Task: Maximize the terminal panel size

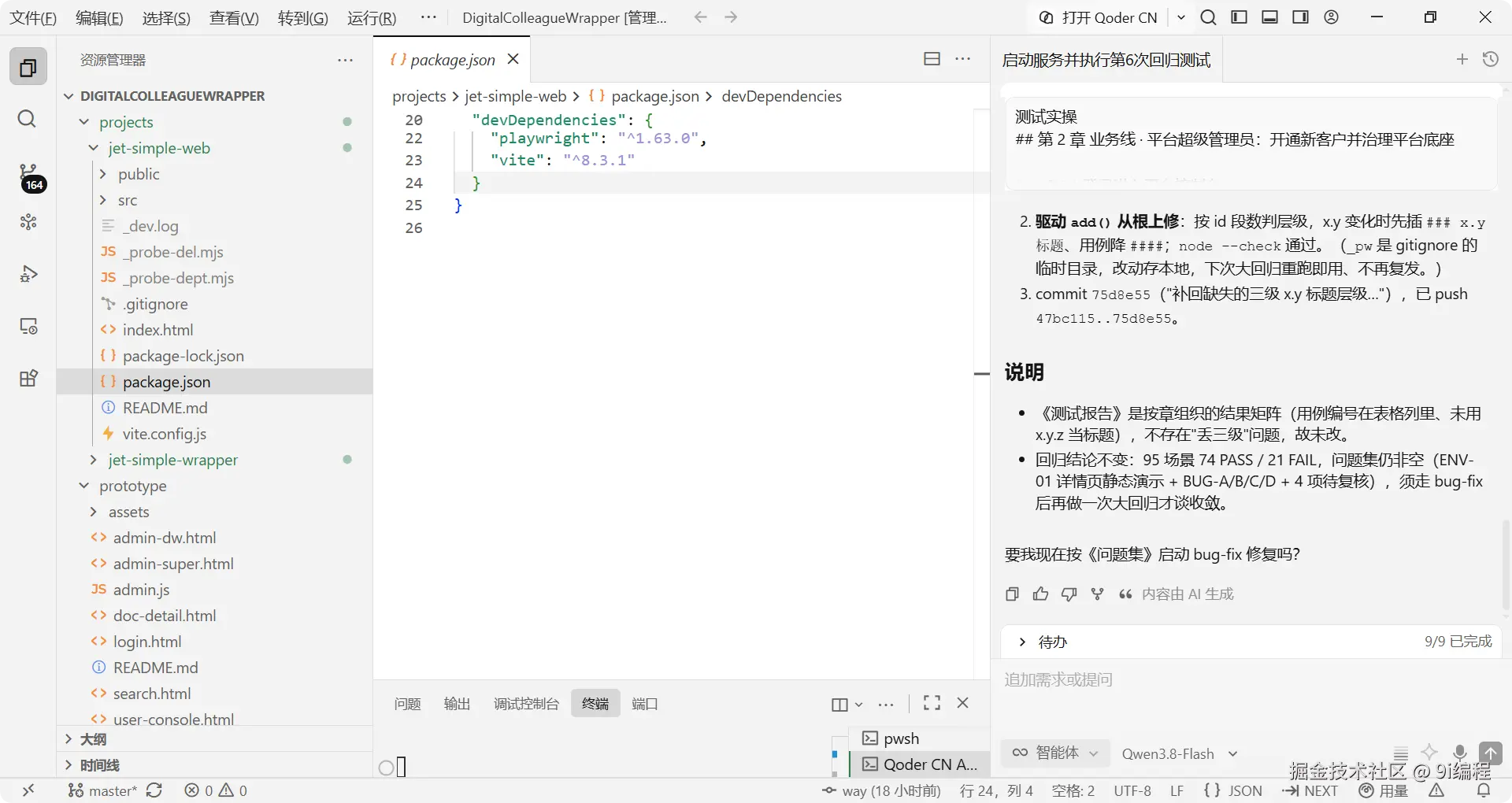Action: click(932, 703)
